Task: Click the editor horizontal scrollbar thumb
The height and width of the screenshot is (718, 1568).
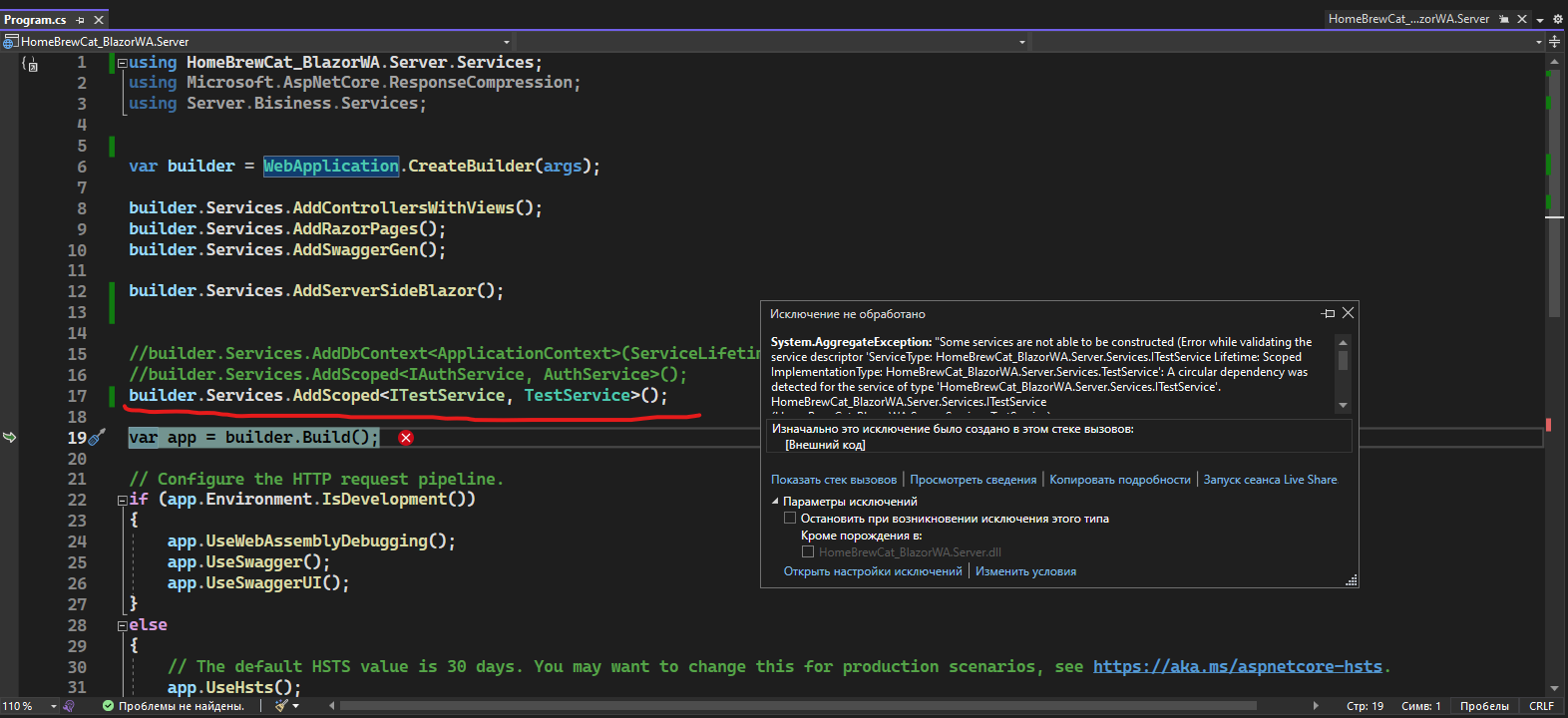Action: (x=798, y=706)
